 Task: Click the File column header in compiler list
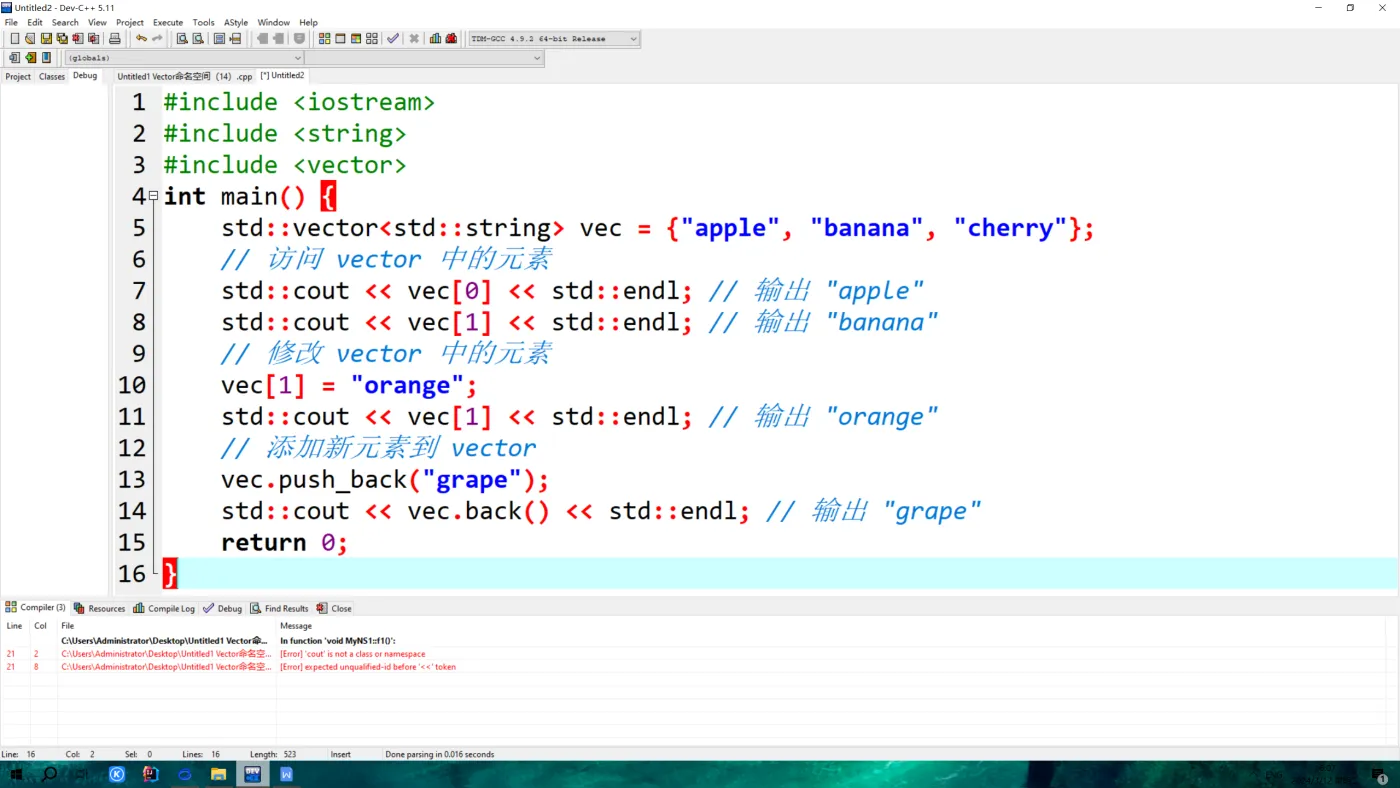[68, 626]
